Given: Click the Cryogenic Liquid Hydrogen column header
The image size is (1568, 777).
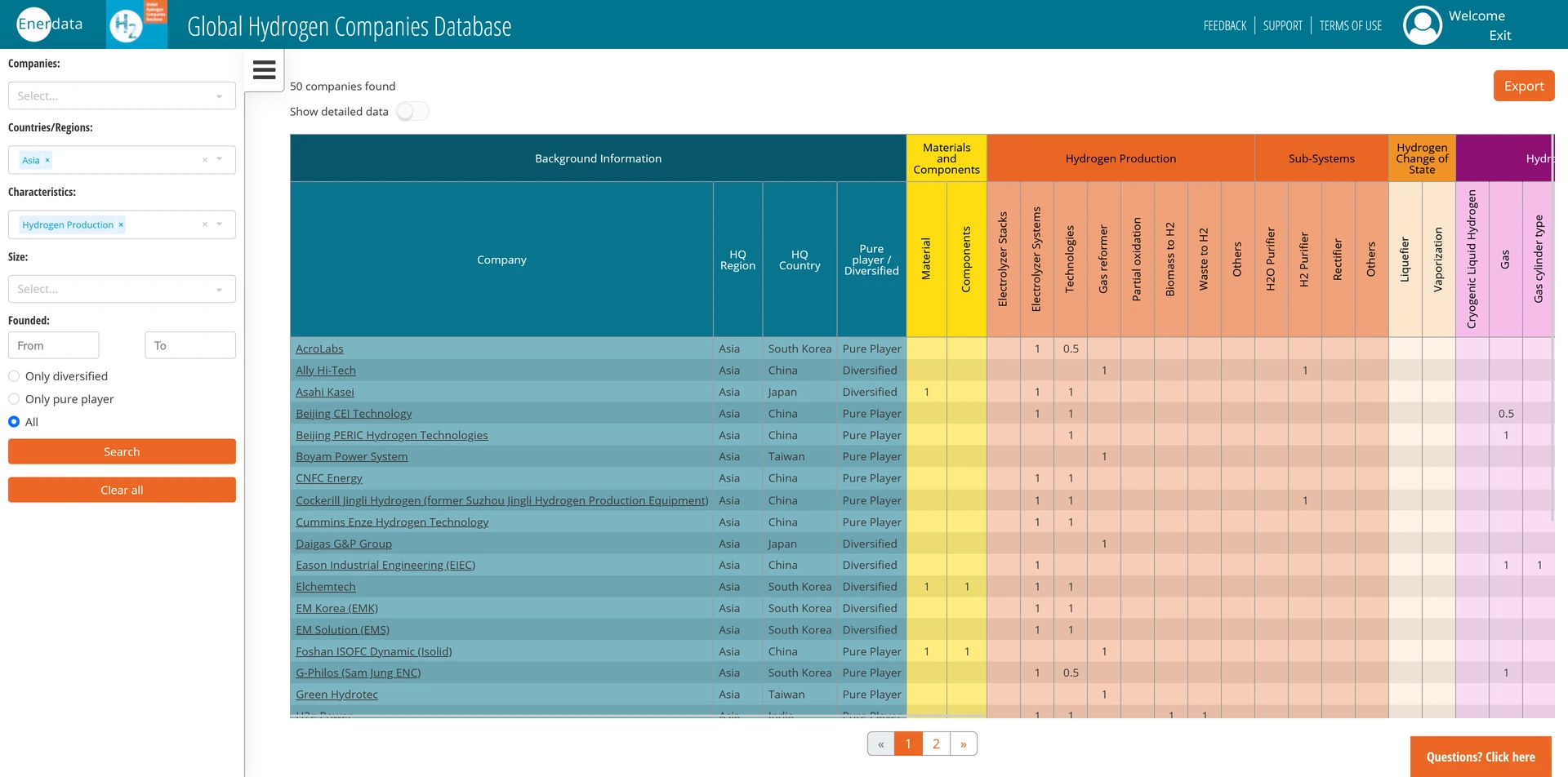Looking at the screenshot, I should tap(1472, 260).
